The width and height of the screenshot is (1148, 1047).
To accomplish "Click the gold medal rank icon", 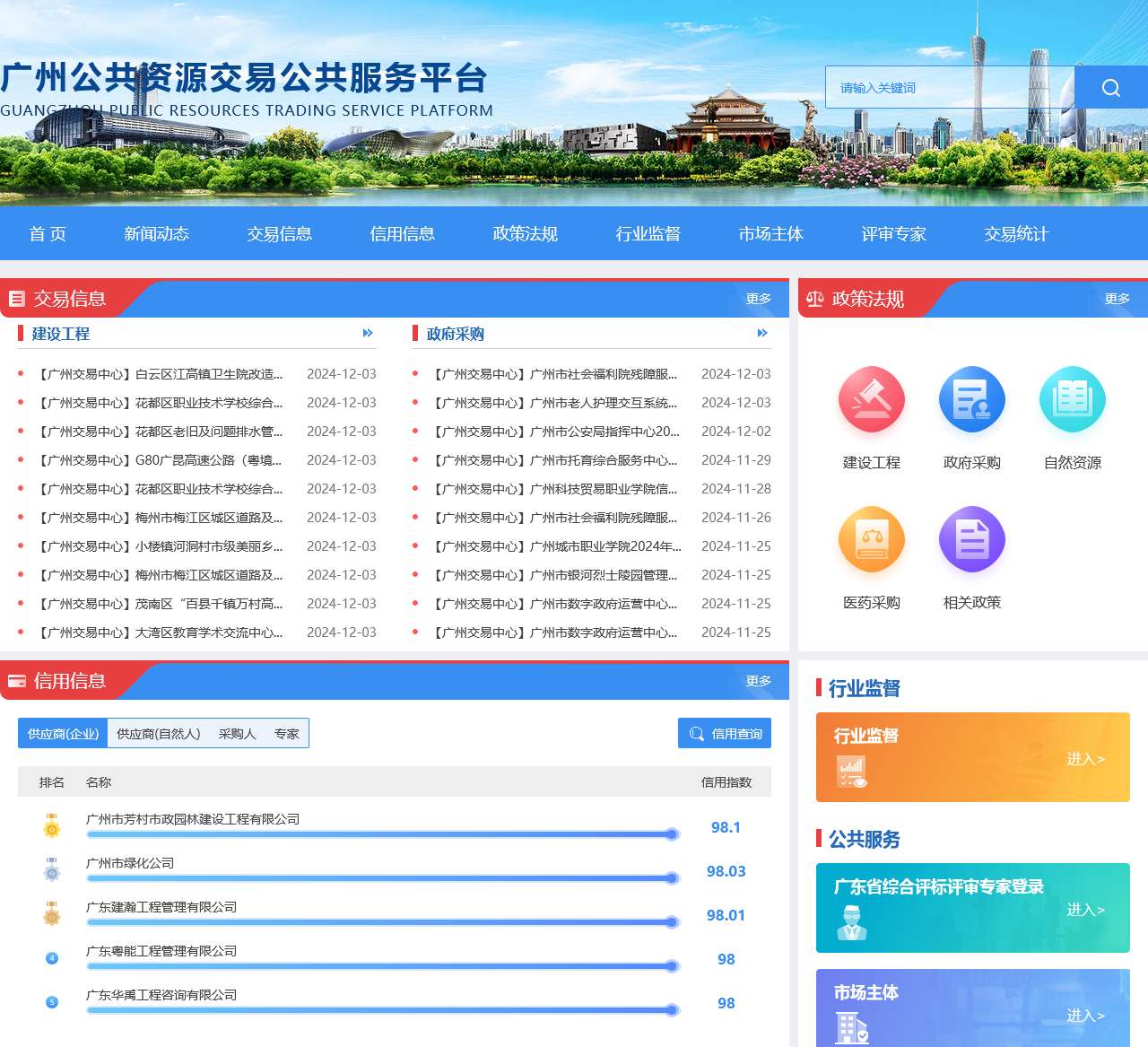I will (x=52, y=826).
